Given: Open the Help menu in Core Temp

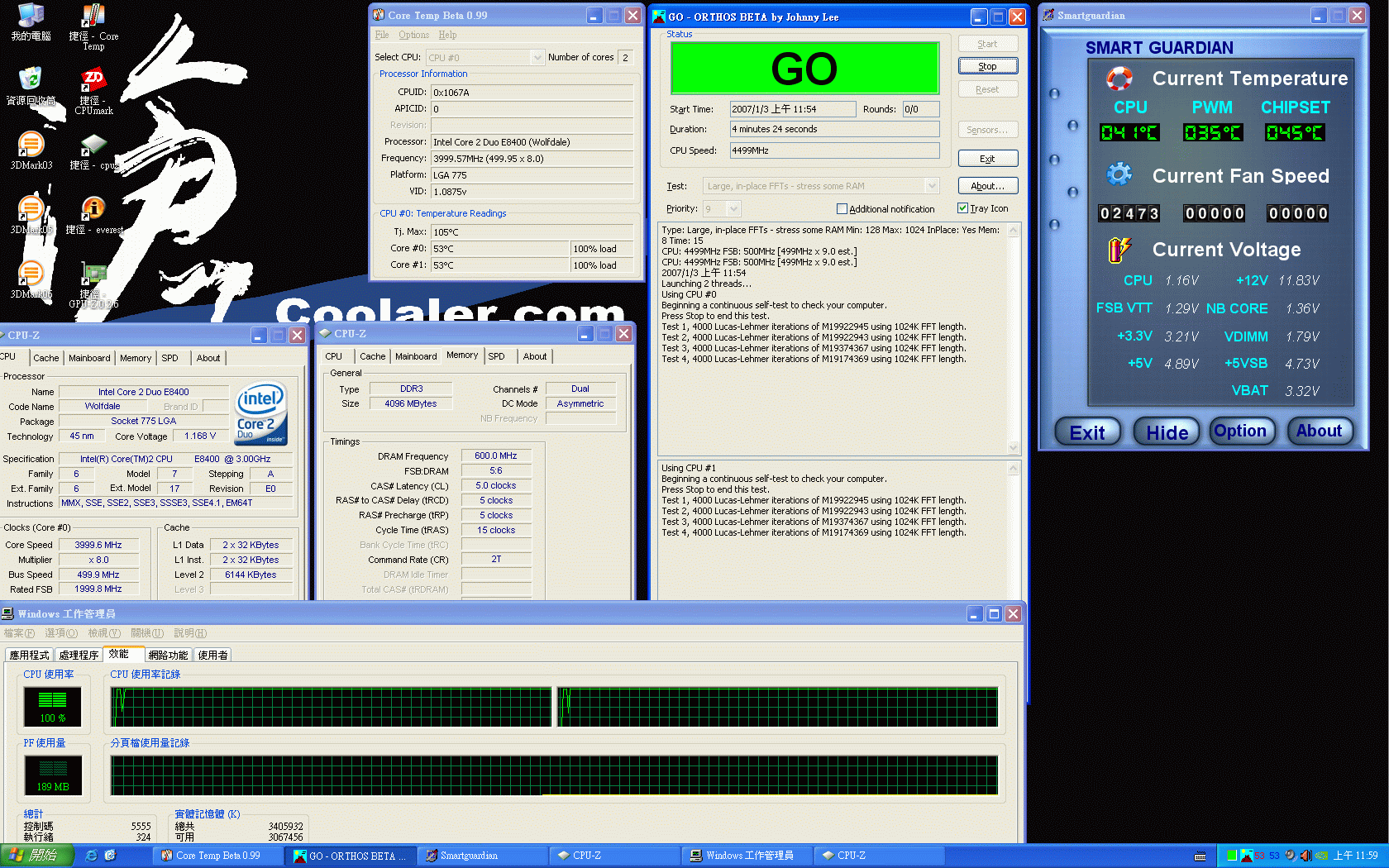Looking at the screenshot, I should pyautogui.click(x=447, y=35).
